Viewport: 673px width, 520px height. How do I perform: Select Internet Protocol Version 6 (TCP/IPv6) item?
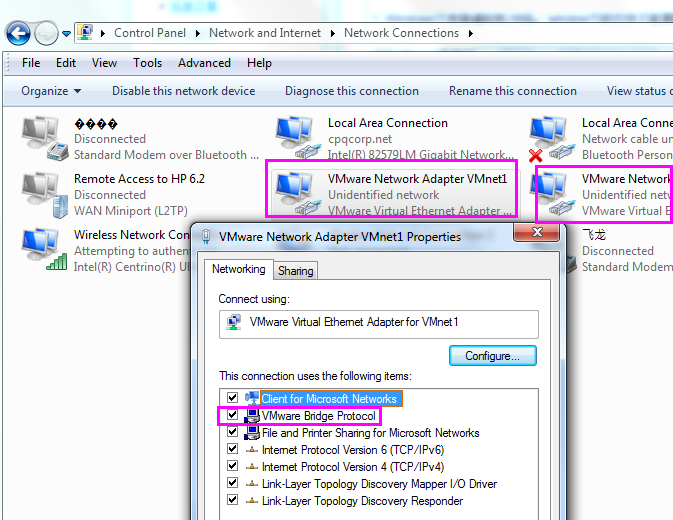pos(353,450)
